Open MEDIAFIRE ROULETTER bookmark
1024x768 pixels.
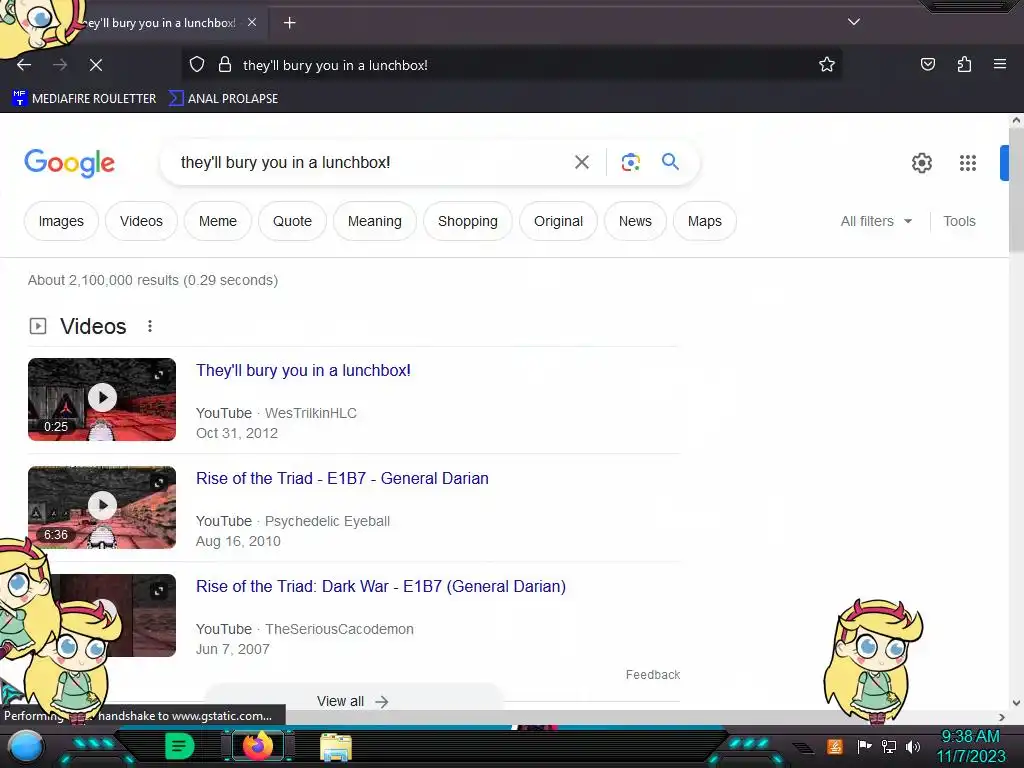coord(84,99)
